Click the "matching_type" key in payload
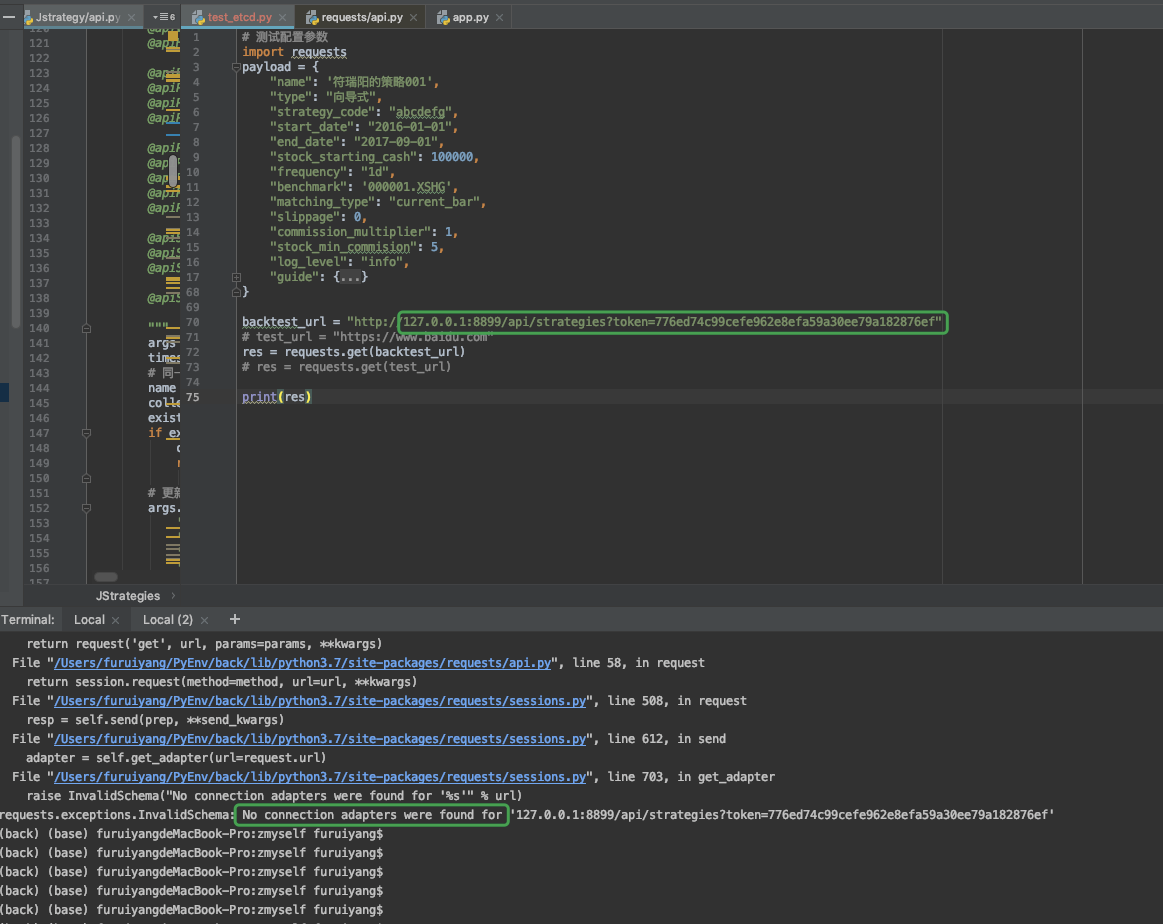This screenshot has width=1163, height=924. pos(322,202)
